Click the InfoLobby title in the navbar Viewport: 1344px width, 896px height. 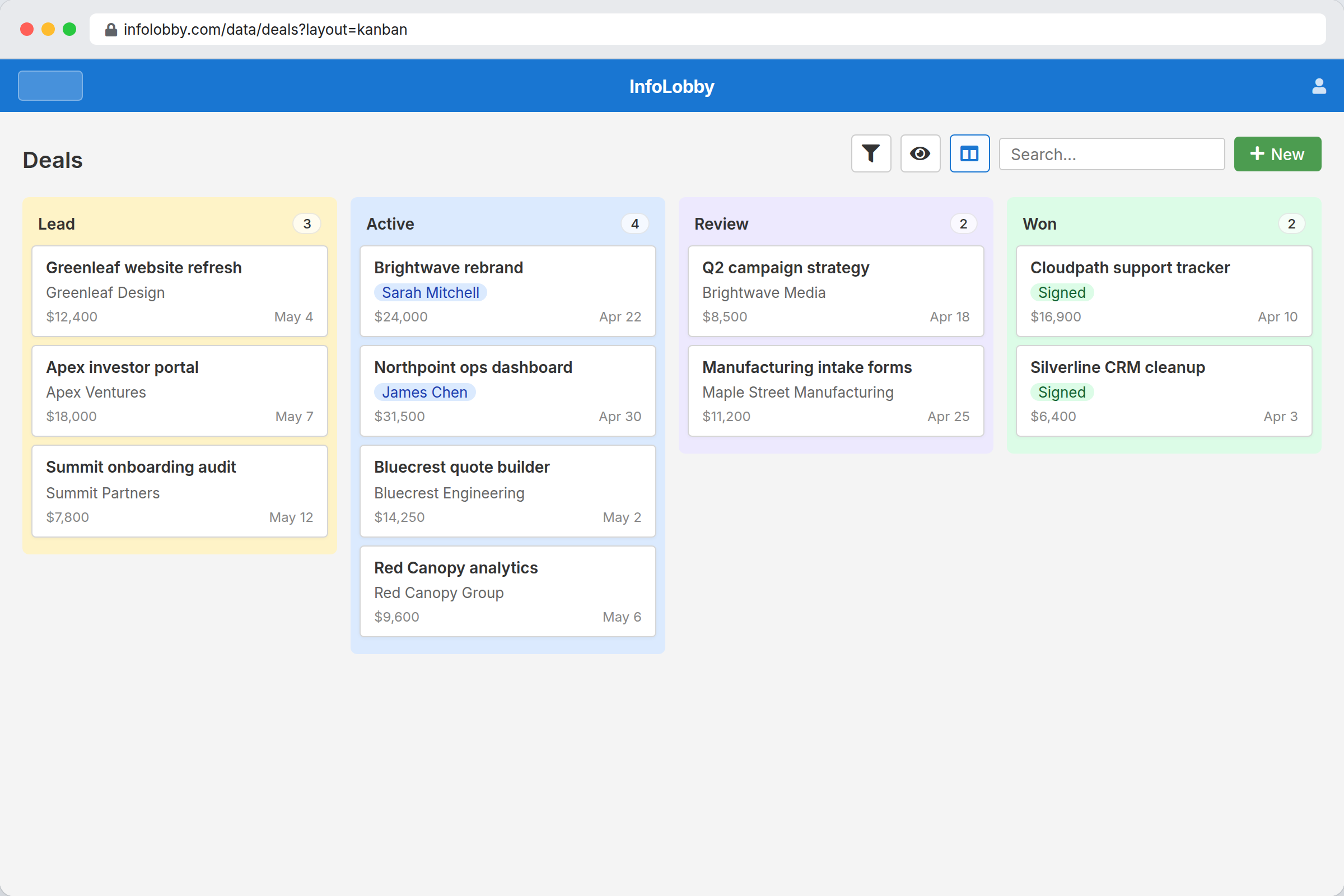(x=671, y=86)
